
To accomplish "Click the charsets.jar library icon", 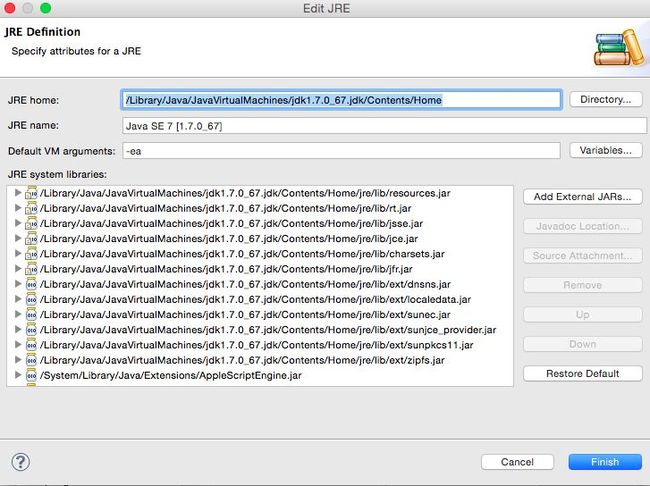I will pos(31,254).
